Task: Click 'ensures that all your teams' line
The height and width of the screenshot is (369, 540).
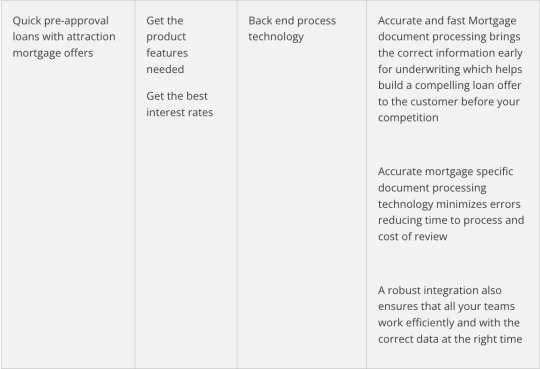Action: tap(446, 306)
